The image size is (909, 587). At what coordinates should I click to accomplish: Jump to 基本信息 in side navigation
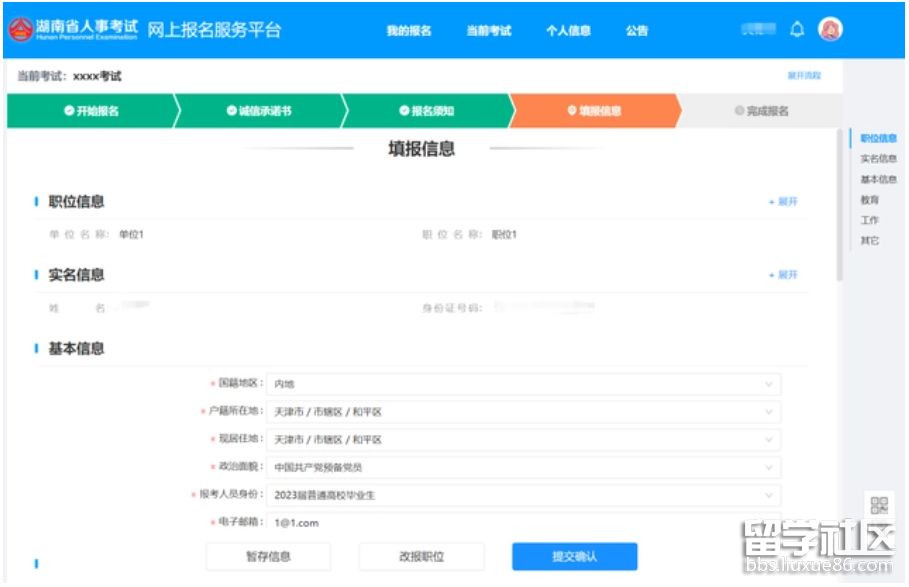point(878,180)
